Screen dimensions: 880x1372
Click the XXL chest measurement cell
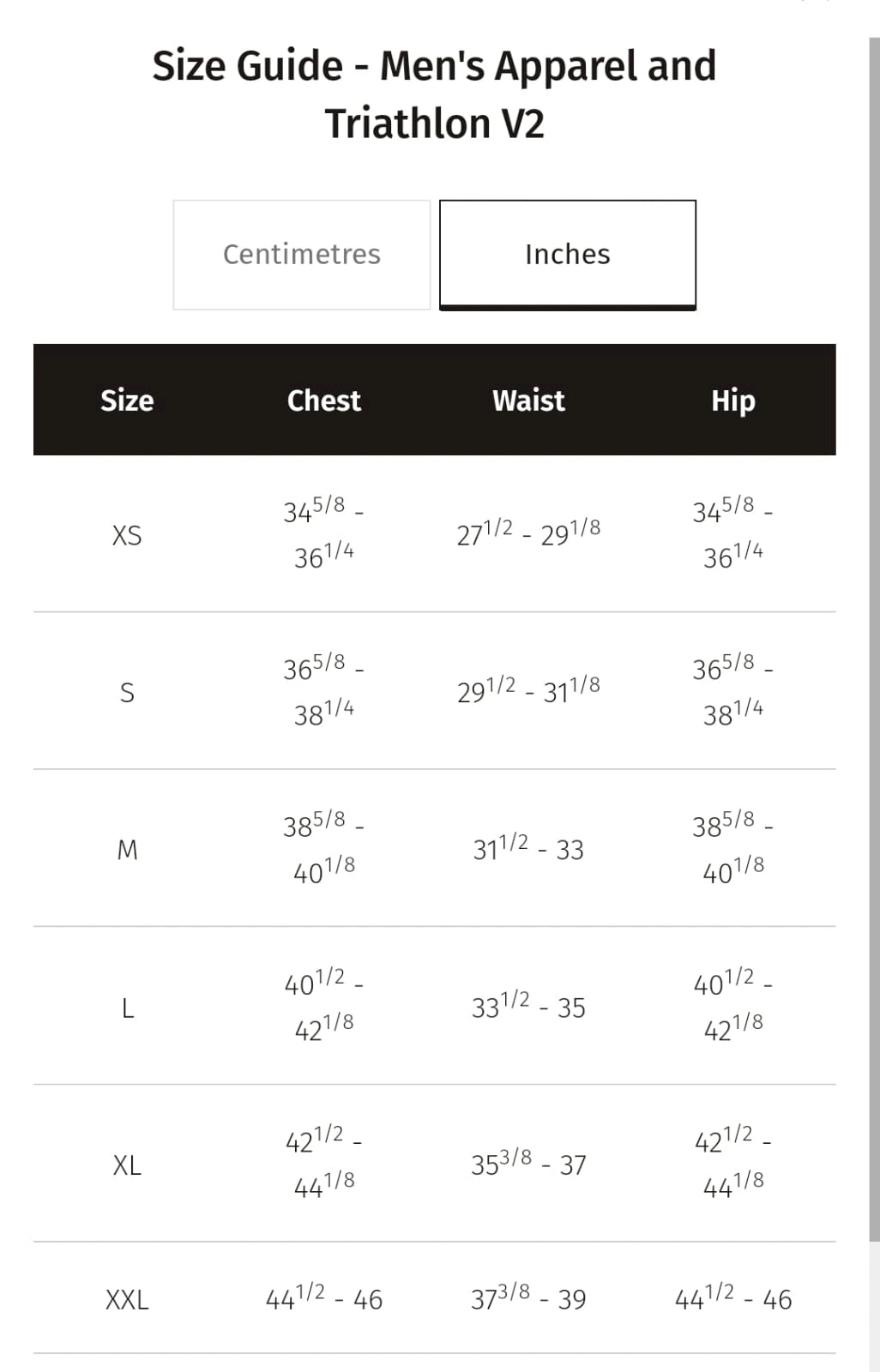(323, 1299)
